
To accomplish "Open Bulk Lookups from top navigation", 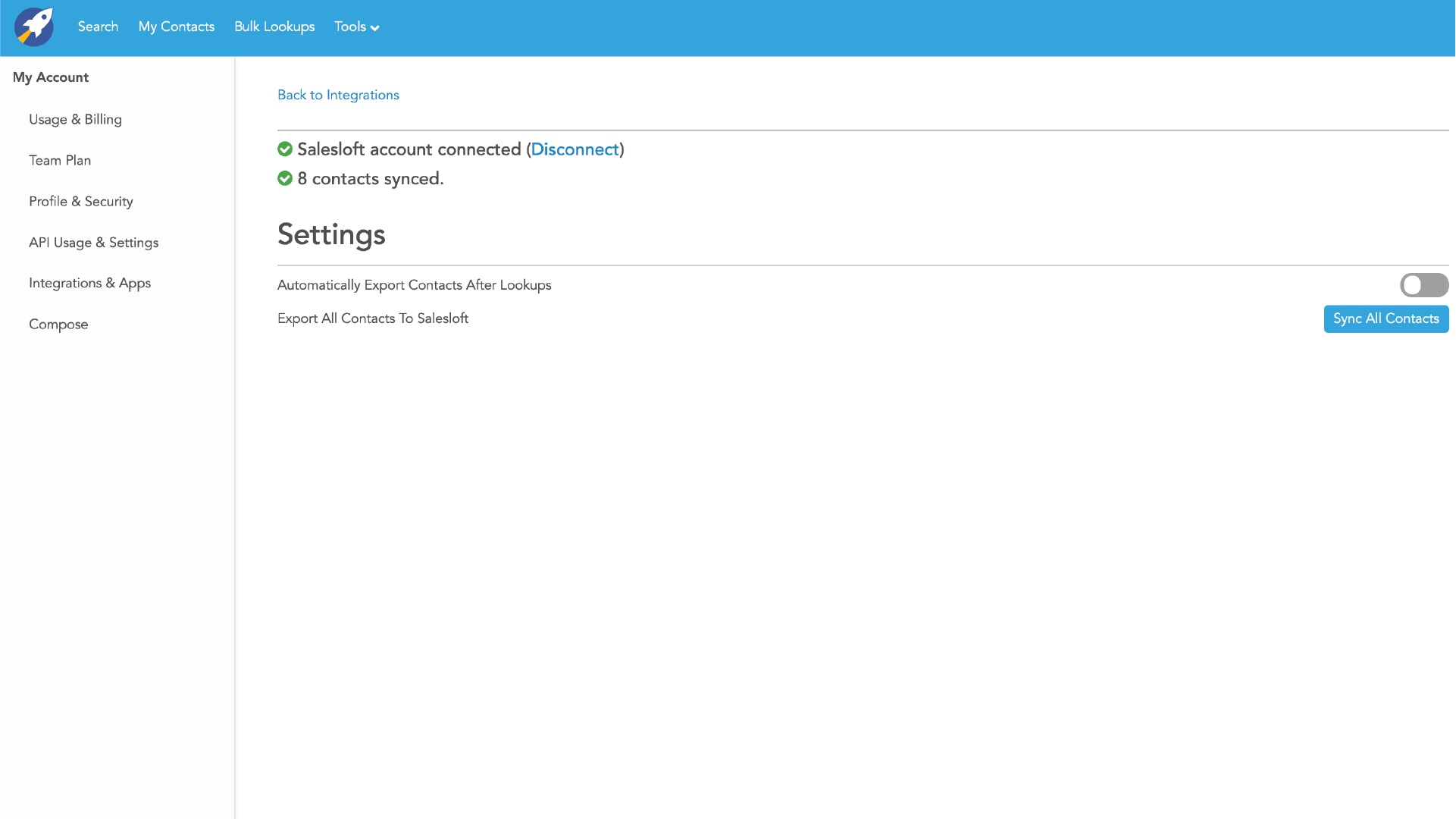I will click(x=274, y=27).
